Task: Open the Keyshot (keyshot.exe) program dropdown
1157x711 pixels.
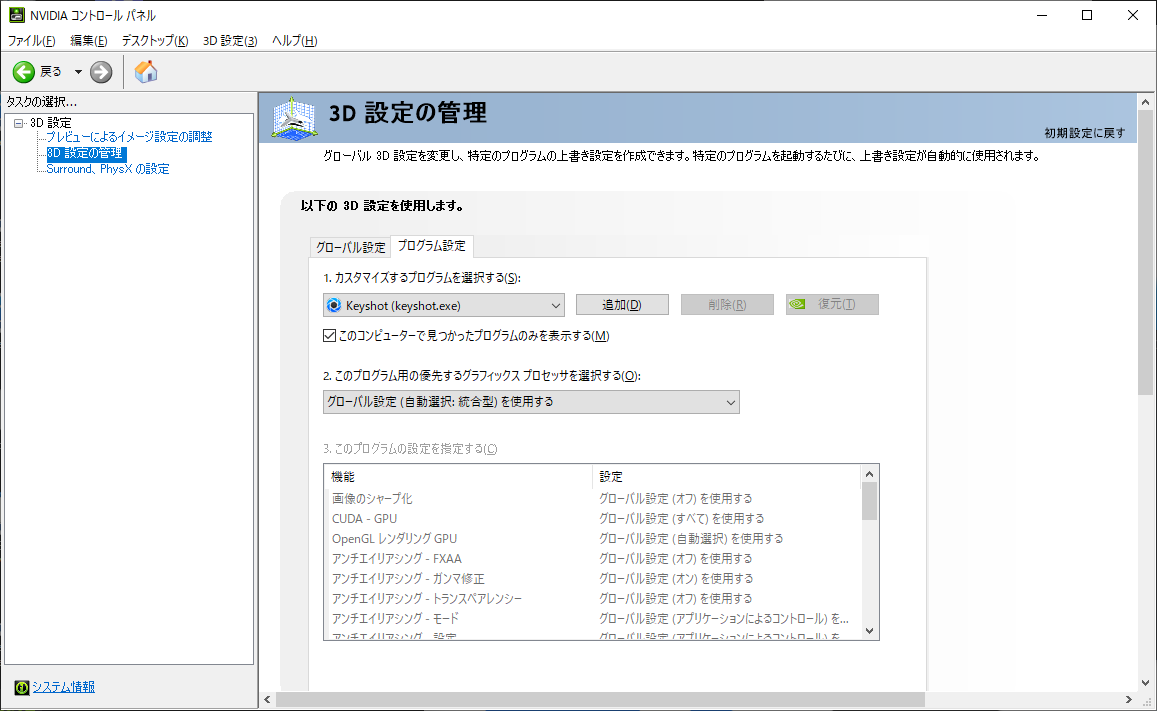Action: pyautogui.click(x=443, y=305)
